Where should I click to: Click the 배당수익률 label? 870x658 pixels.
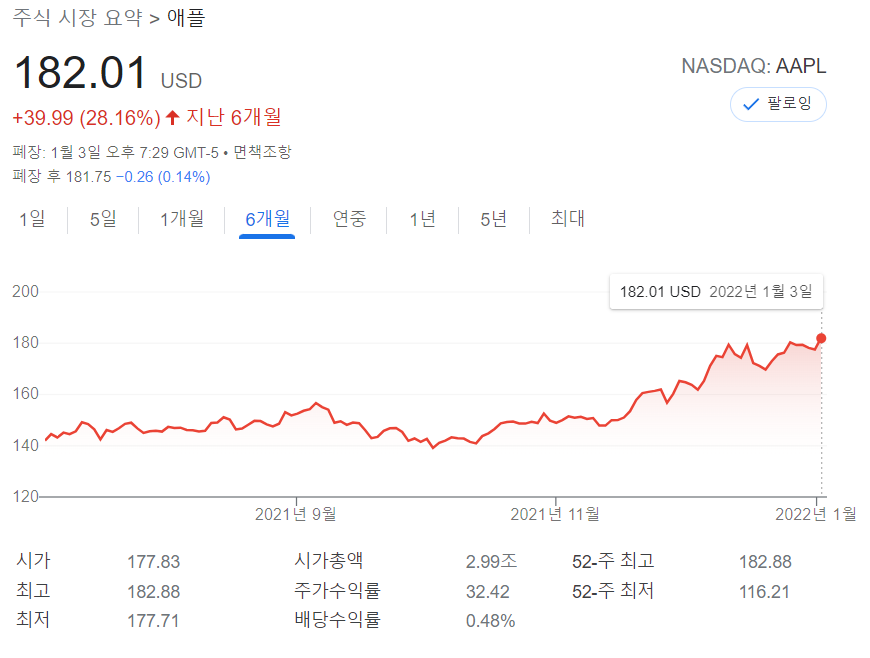pos(337,620)
